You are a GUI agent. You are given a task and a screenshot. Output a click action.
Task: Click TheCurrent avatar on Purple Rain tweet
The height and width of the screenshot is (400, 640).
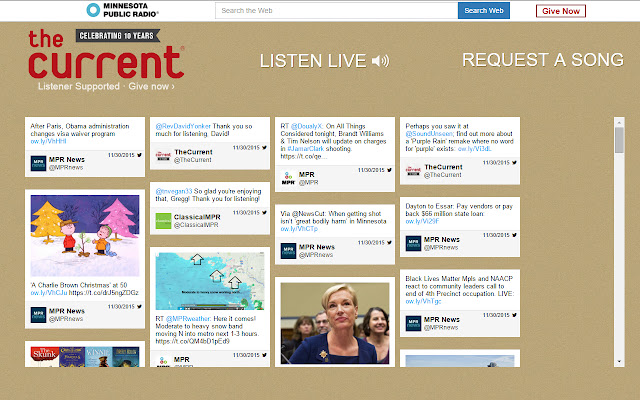click(413, 171)
